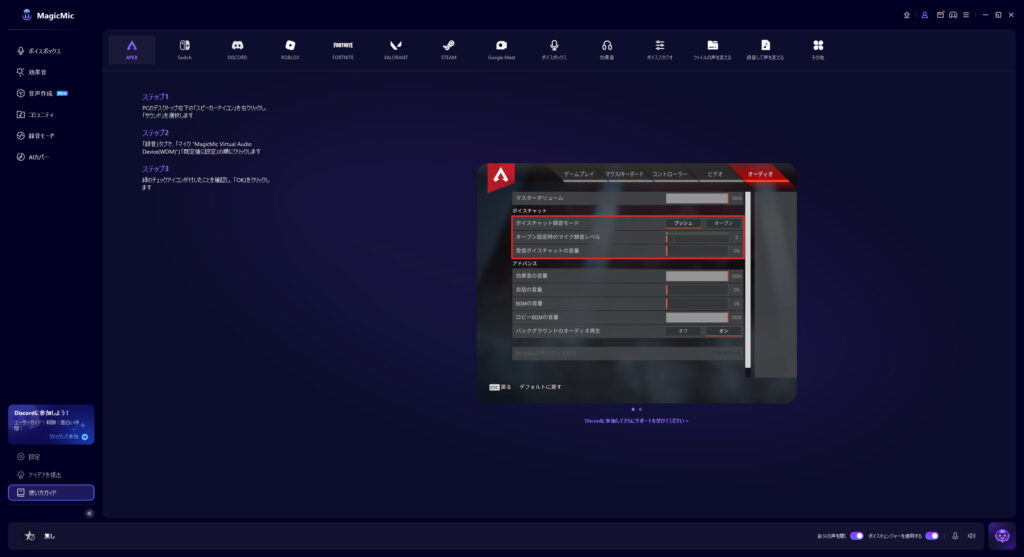1024x557 pixels.
Task: Toggle the 自分の声を聞く switch
Action: tap(856, 536)
